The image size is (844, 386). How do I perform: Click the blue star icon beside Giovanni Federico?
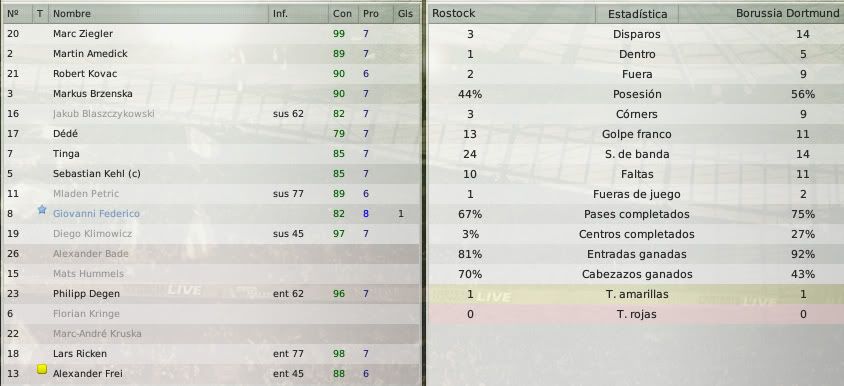click(x=42, y=210)
